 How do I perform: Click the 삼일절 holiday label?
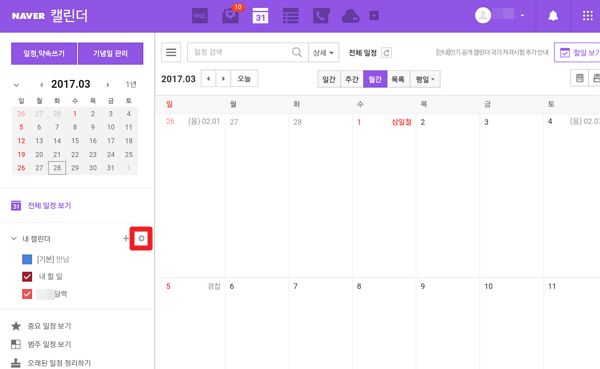click(401, 122)
